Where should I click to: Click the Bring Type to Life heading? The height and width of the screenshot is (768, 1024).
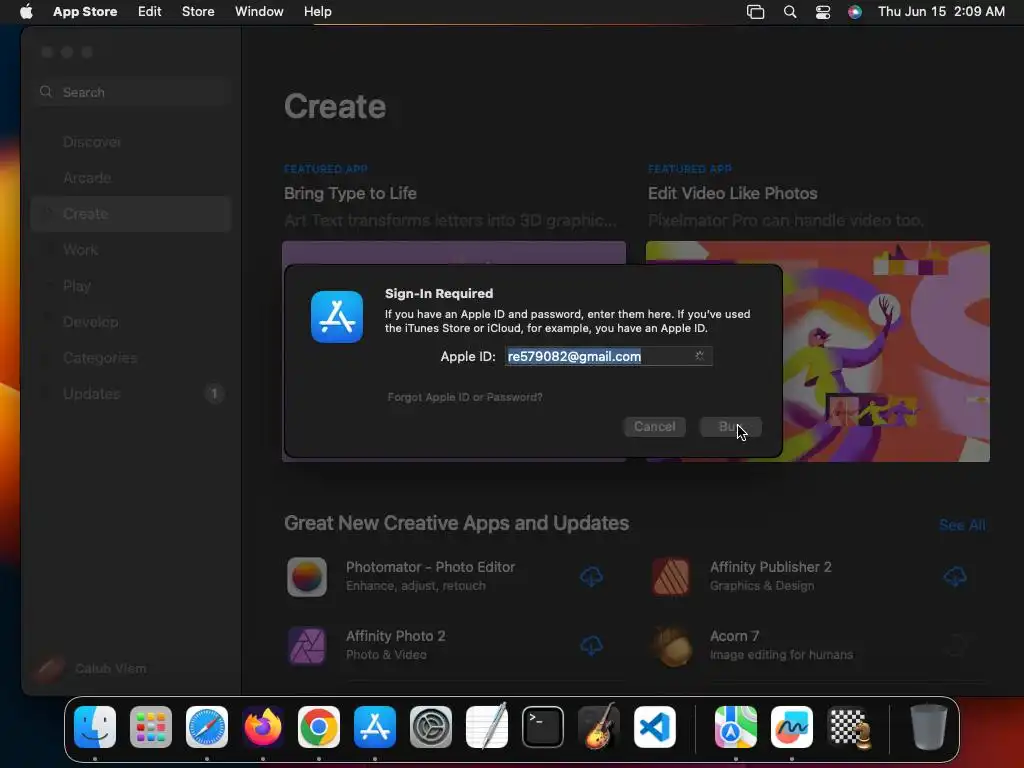click(350, 193)
